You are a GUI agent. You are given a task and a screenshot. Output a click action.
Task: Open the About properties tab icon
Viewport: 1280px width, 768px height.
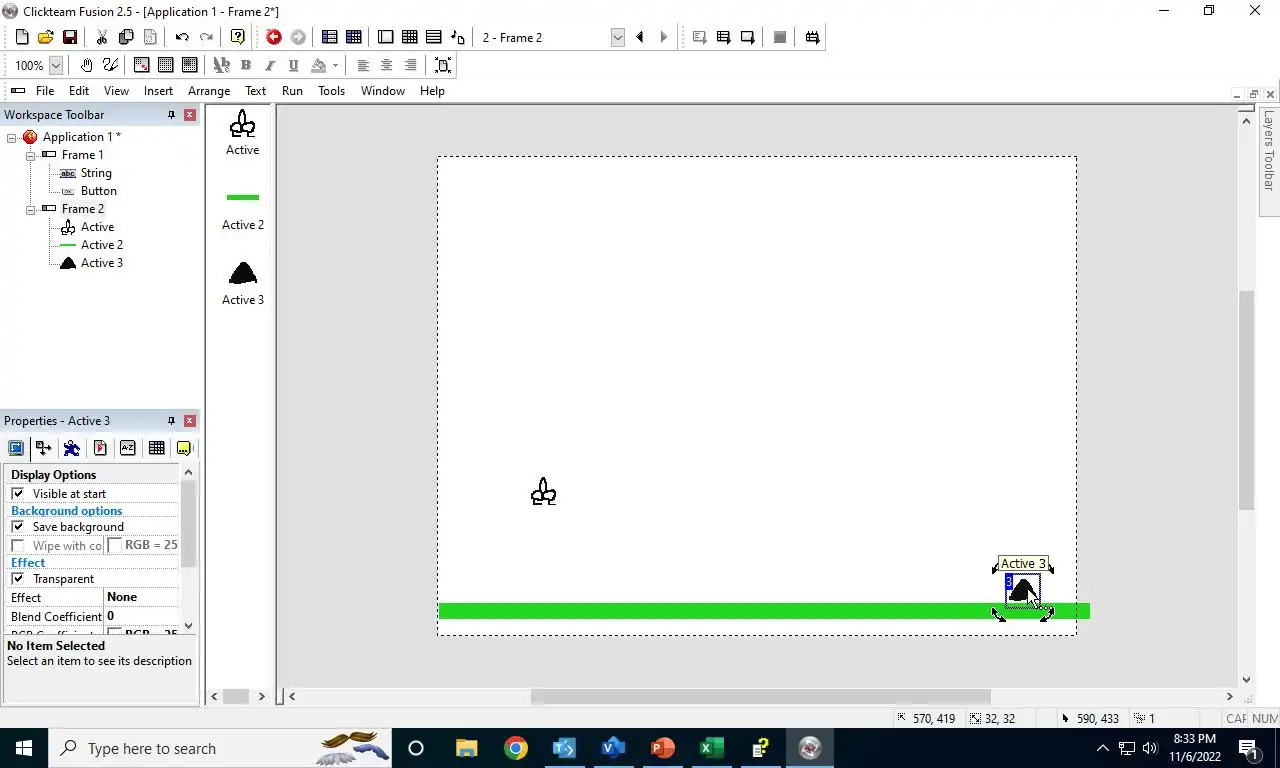184,448
